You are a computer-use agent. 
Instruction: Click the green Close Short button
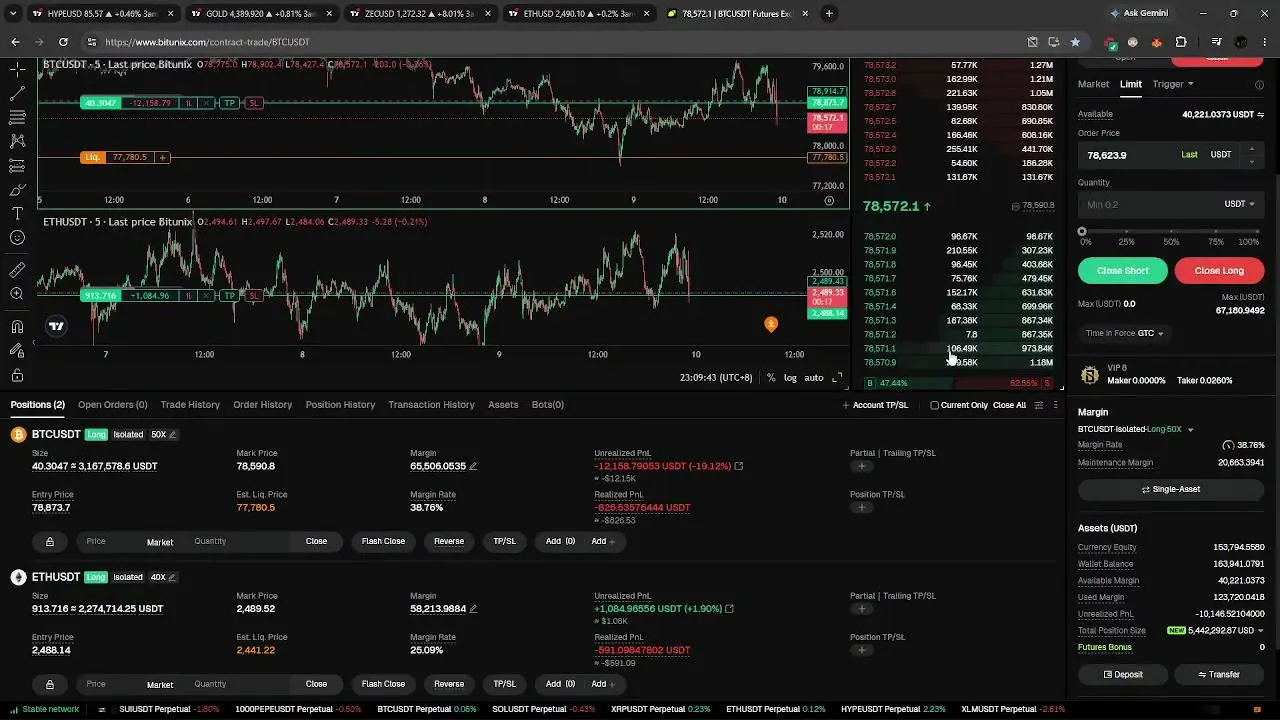1122,270
